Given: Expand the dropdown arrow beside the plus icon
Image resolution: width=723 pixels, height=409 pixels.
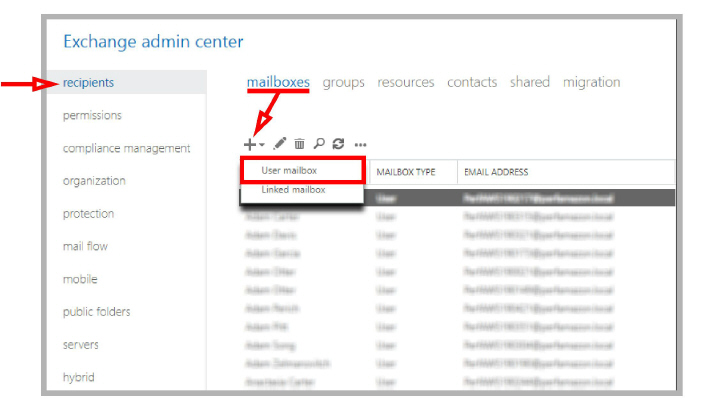Looking at the screenshot, I should coord(262,146).
